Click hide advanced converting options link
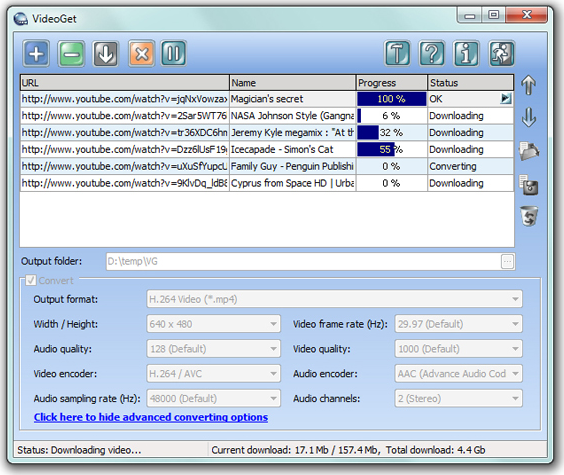Screen dimensions: 564x475 (x=151, y=417)
